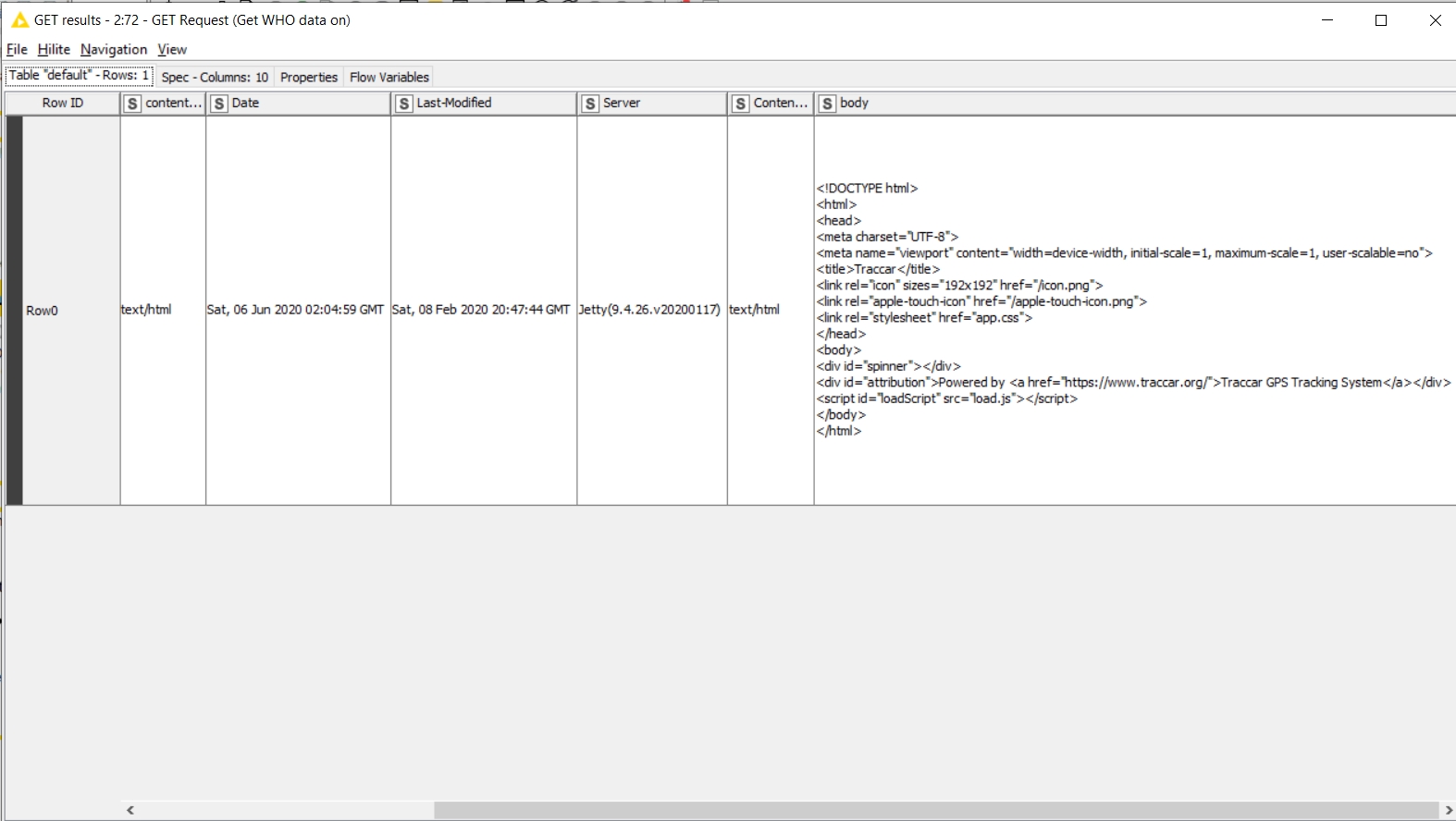Click the Last-Modified column header
This screenshot has width=1456, height=821.
(x=484, y=103)
